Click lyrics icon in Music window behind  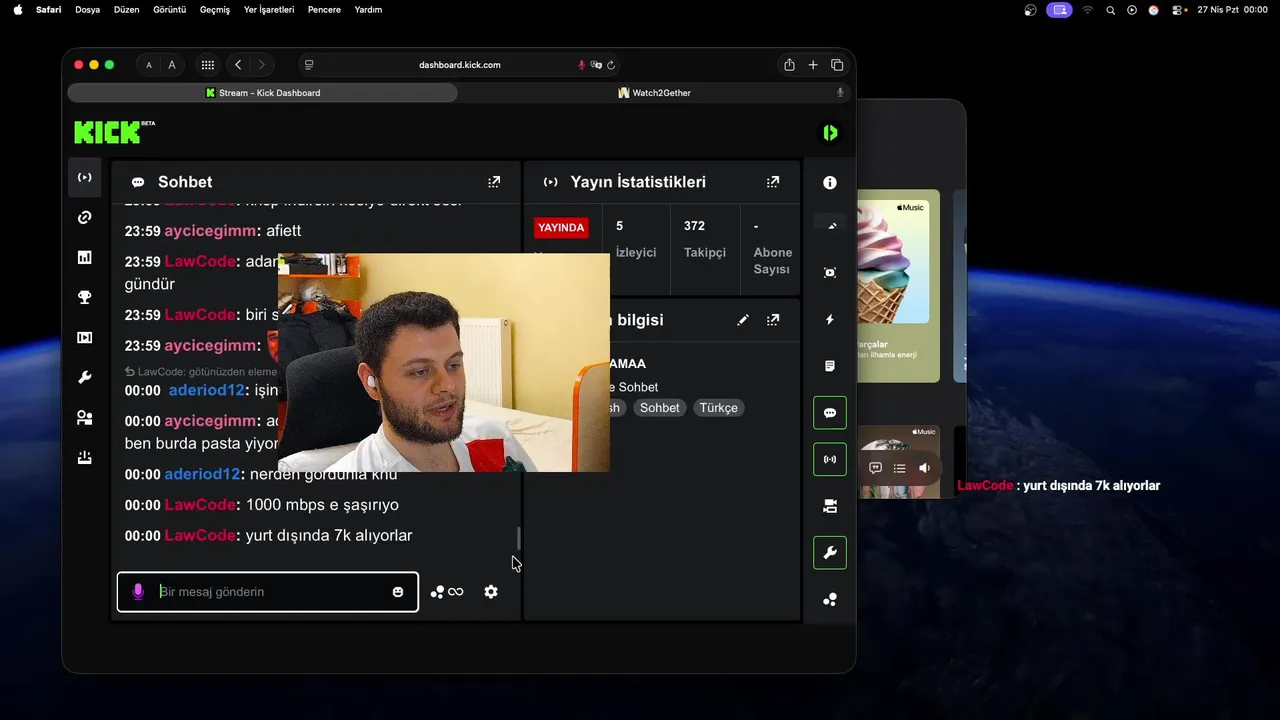[x=875, y=468]
